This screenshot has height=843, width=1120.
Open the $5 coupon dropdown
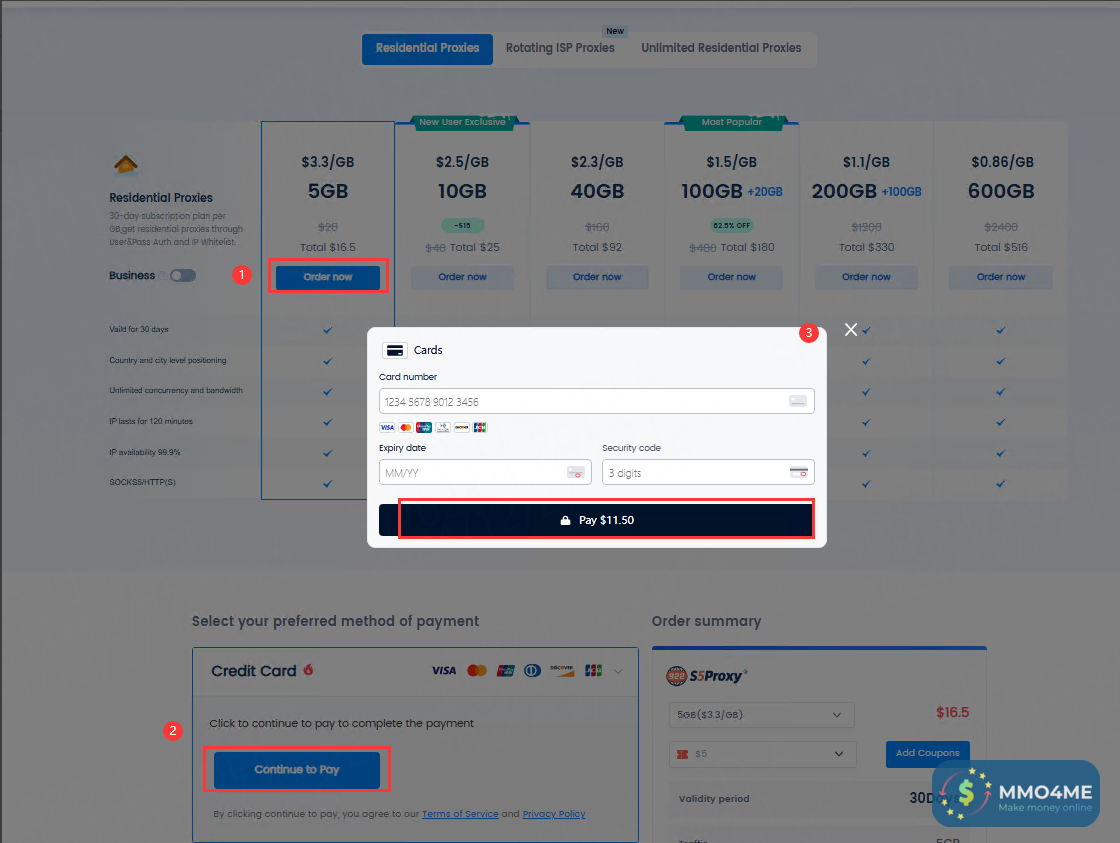[762, 754]
